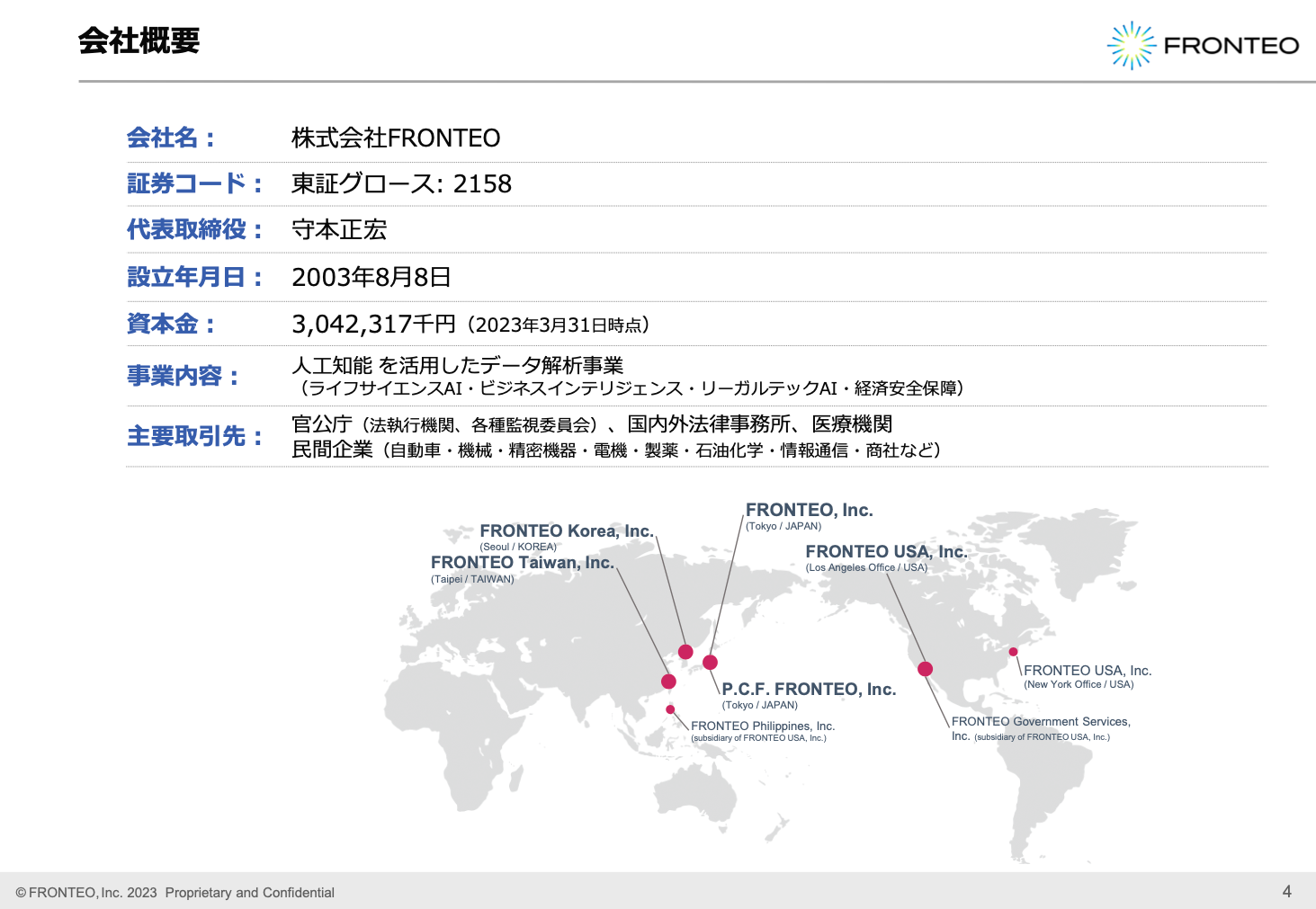The height and width of the screenshot is (909, 1316).
Task: Click the date 2003年8月8日
Action: tap(372, 277)
